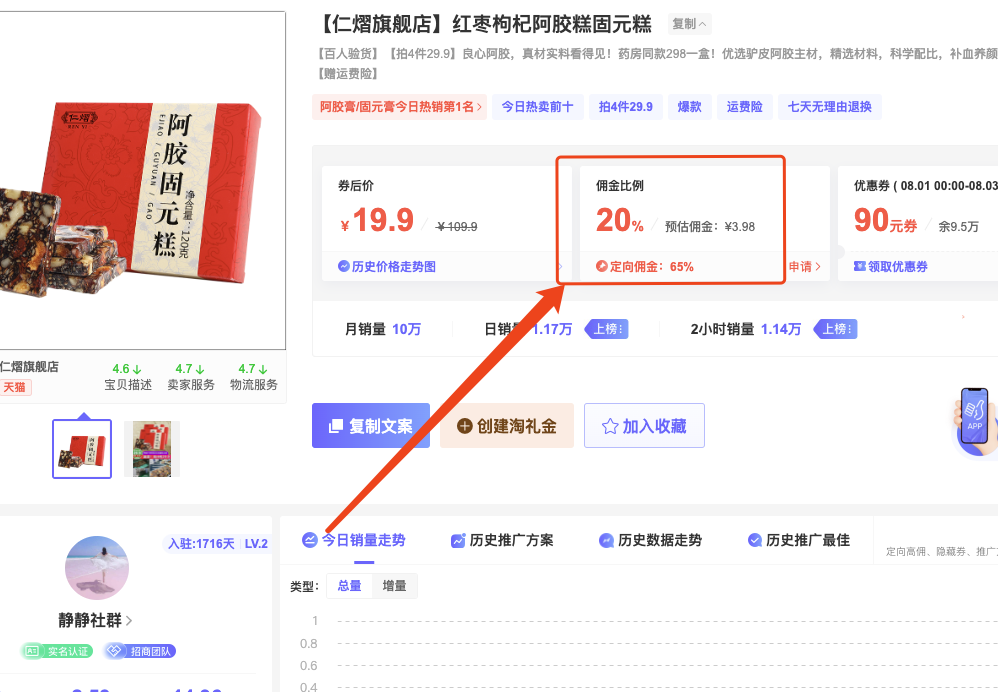Select first red box product thumbnail
This screenshot has width=998, height=692.
82,449
